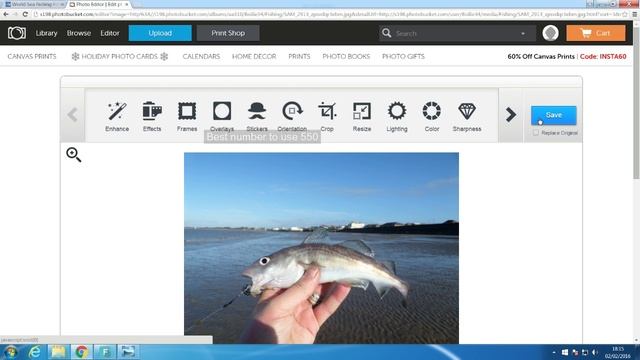Open the Windows Start menu

10,352
